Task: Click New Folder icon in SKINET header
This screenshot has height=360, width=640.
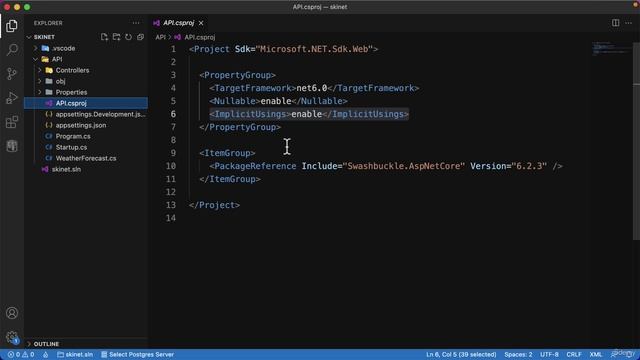Action: tap(116, 37)
